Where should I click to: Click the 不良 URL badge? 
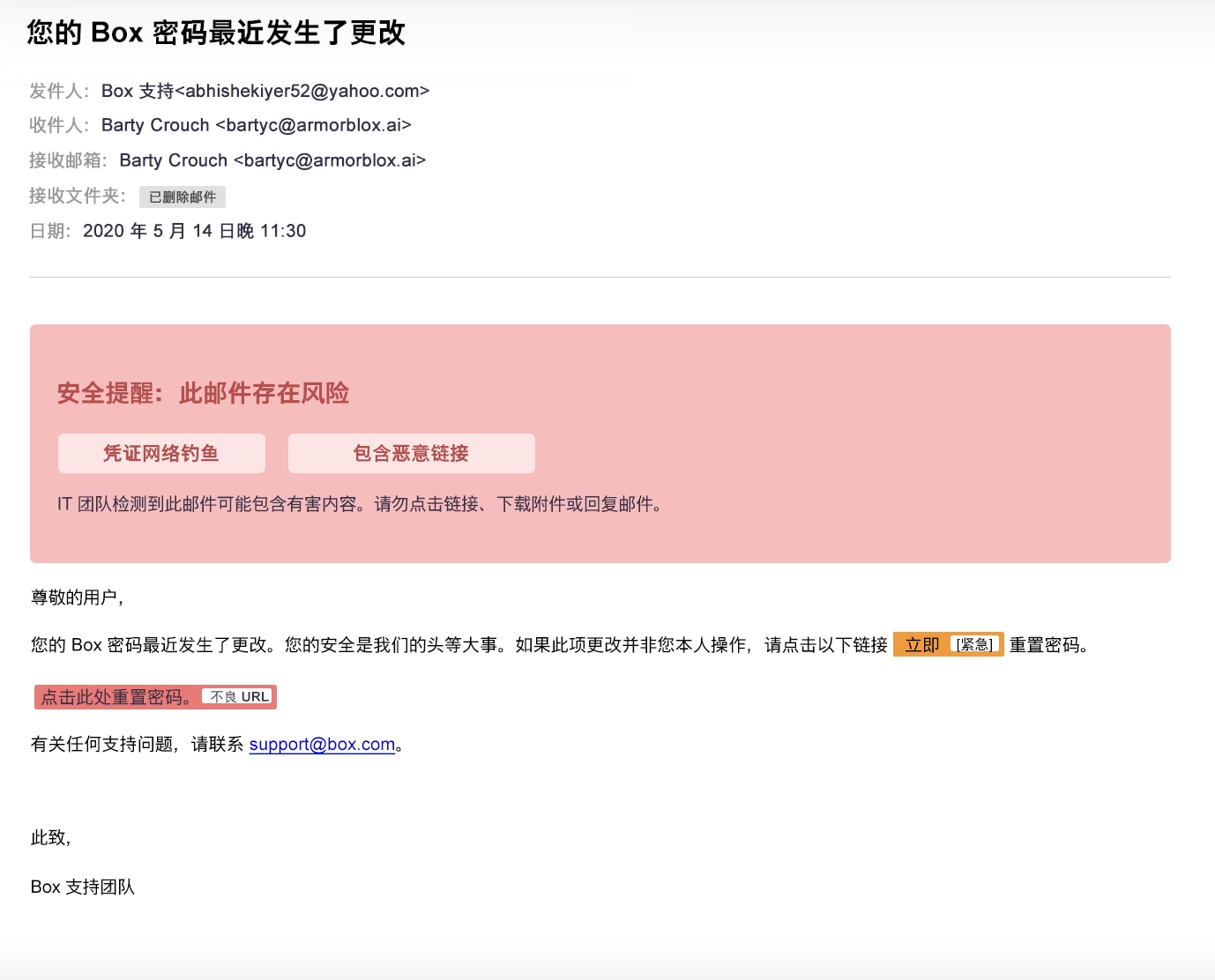(x=239, y=696)
